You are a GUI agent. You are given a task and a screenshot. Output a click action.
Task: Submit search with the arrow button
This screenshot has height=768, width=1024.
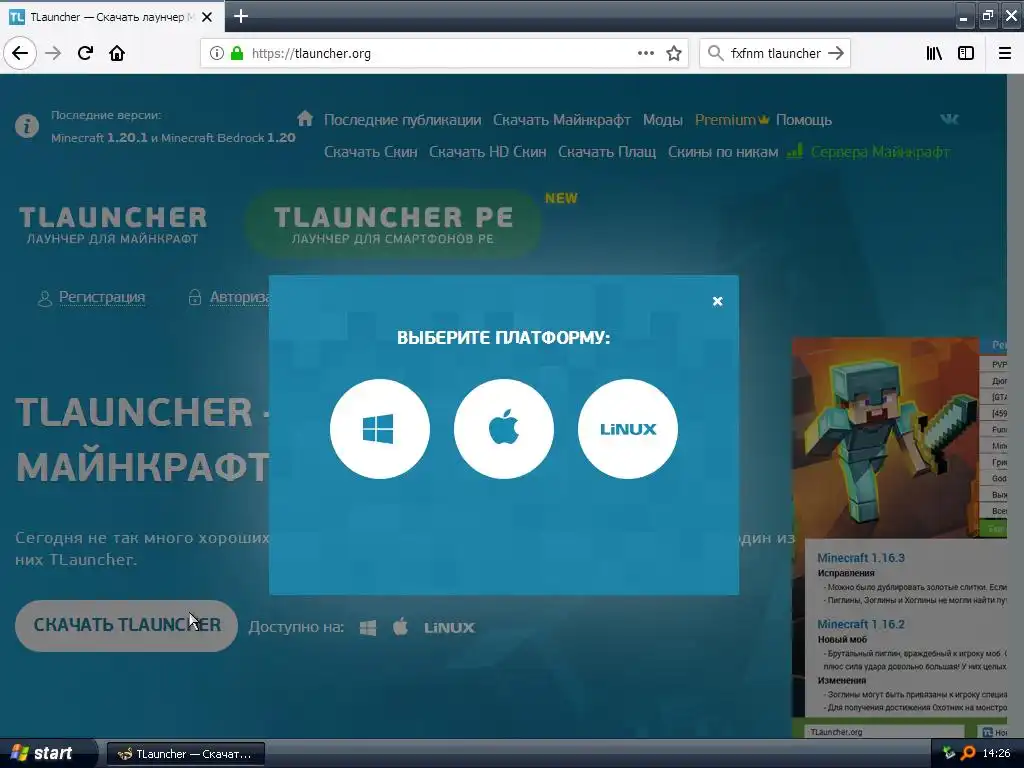(x=836, y=54)
